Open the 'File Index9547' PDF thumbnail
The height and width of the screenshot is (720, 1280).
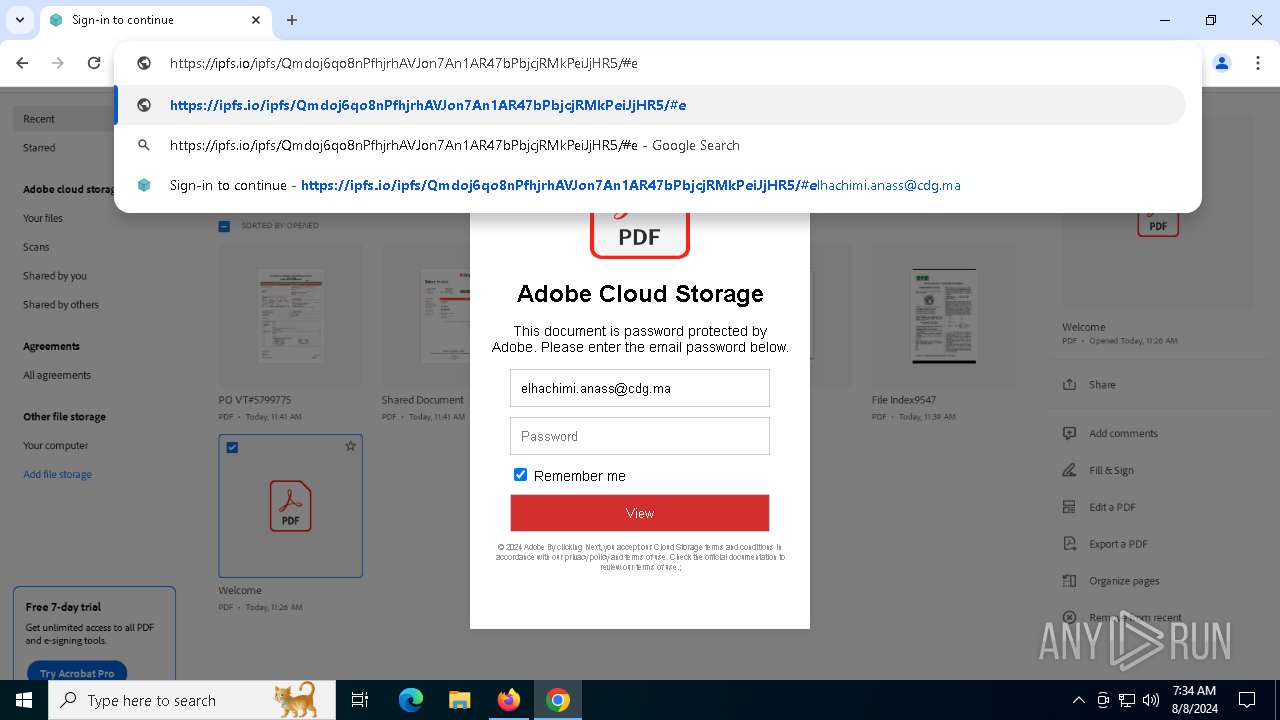(x=943, y=317)
